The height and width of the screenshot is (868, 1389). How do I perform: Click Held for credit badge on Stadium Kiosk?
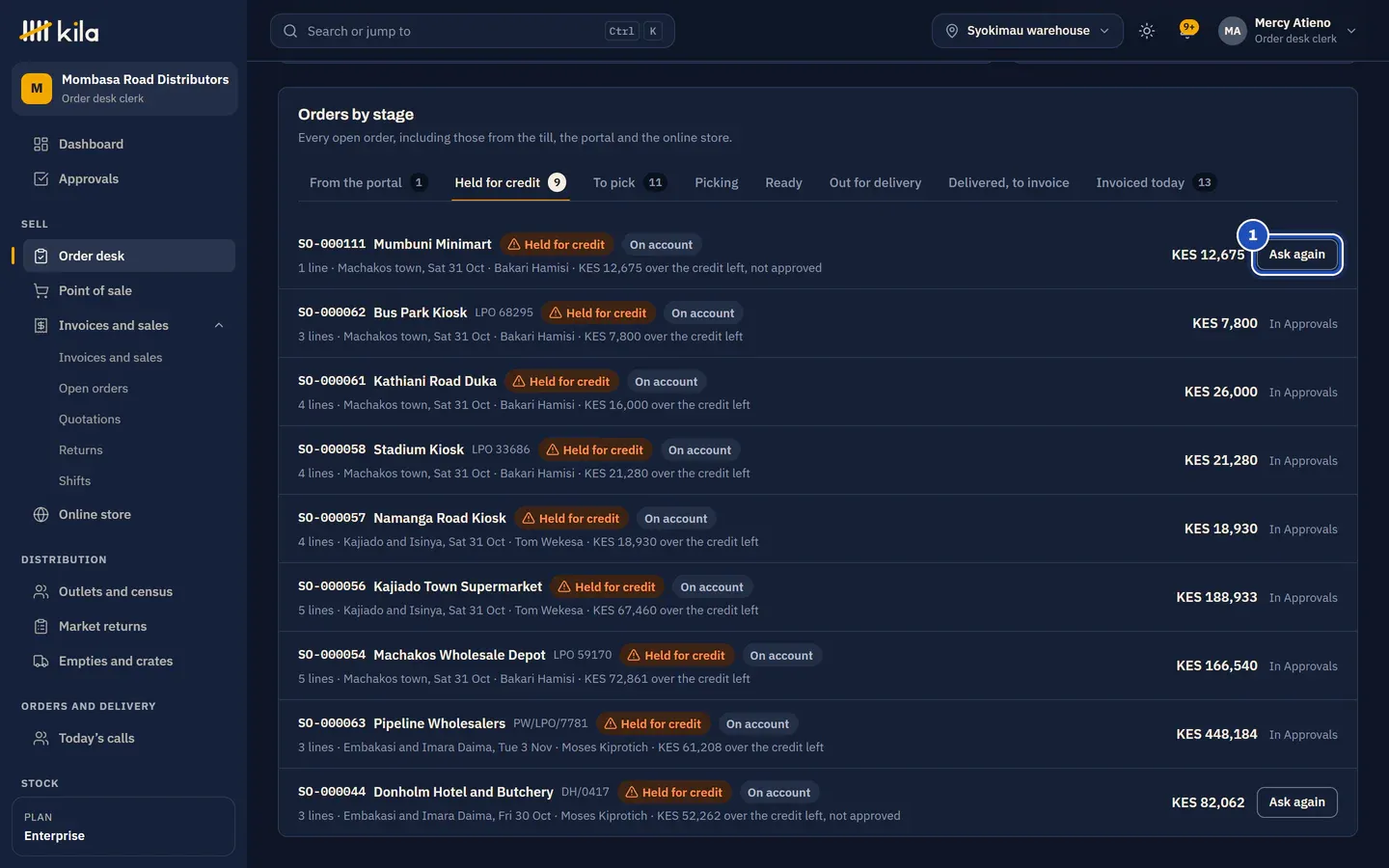[594, 450]
